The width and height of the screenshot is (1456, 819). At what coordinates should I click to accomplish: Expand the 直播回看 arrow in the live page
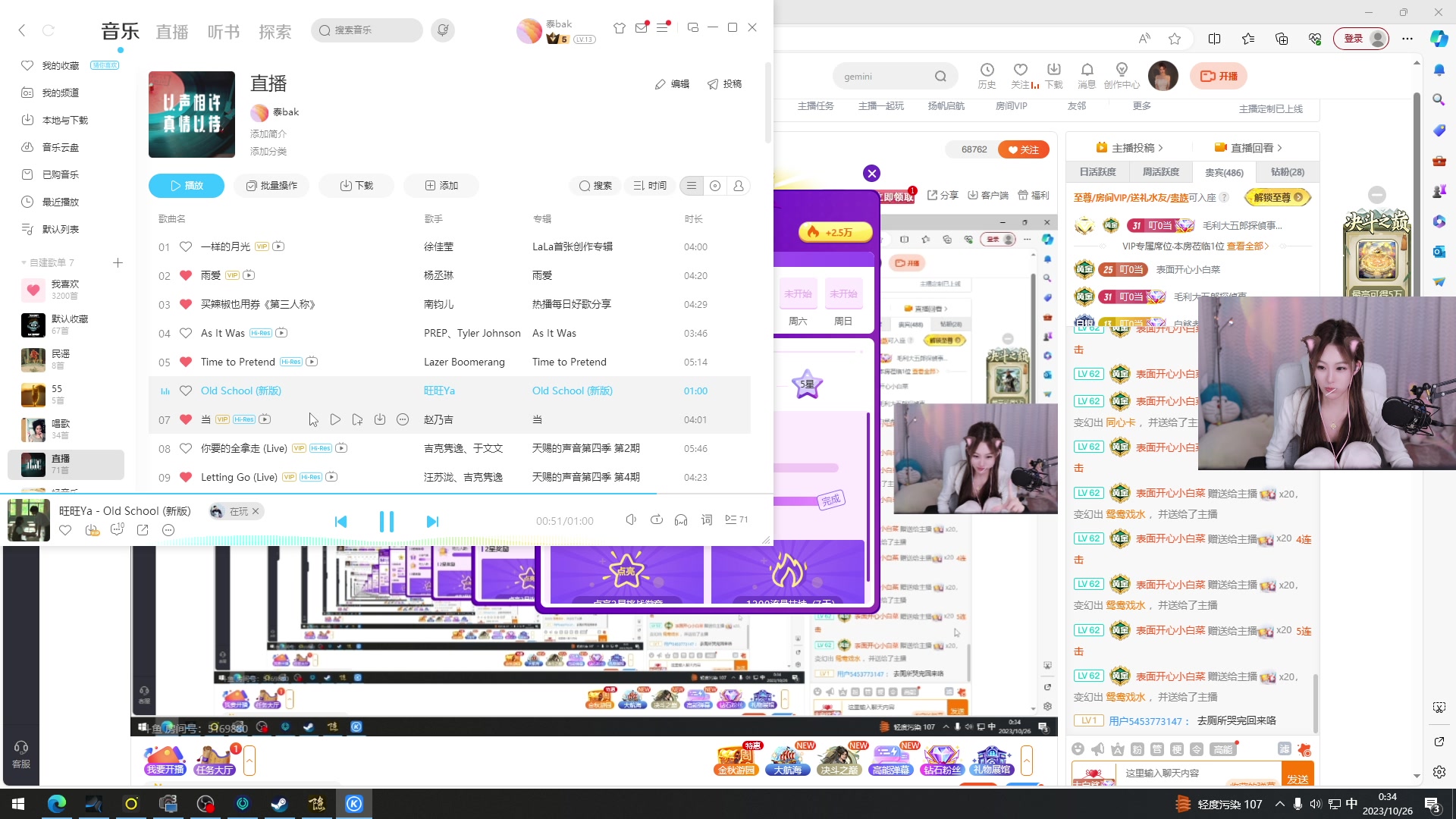pyautogui.click(x=1279, y=148)
